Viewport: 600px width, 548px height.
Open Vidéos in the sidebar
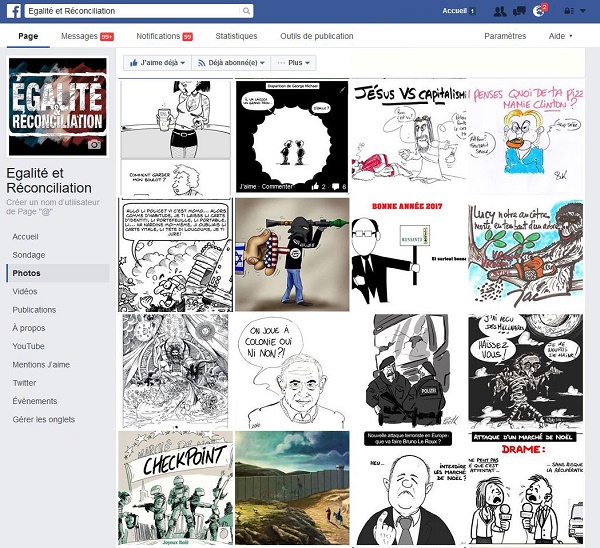pyautogui.click(x=25, y=292)
